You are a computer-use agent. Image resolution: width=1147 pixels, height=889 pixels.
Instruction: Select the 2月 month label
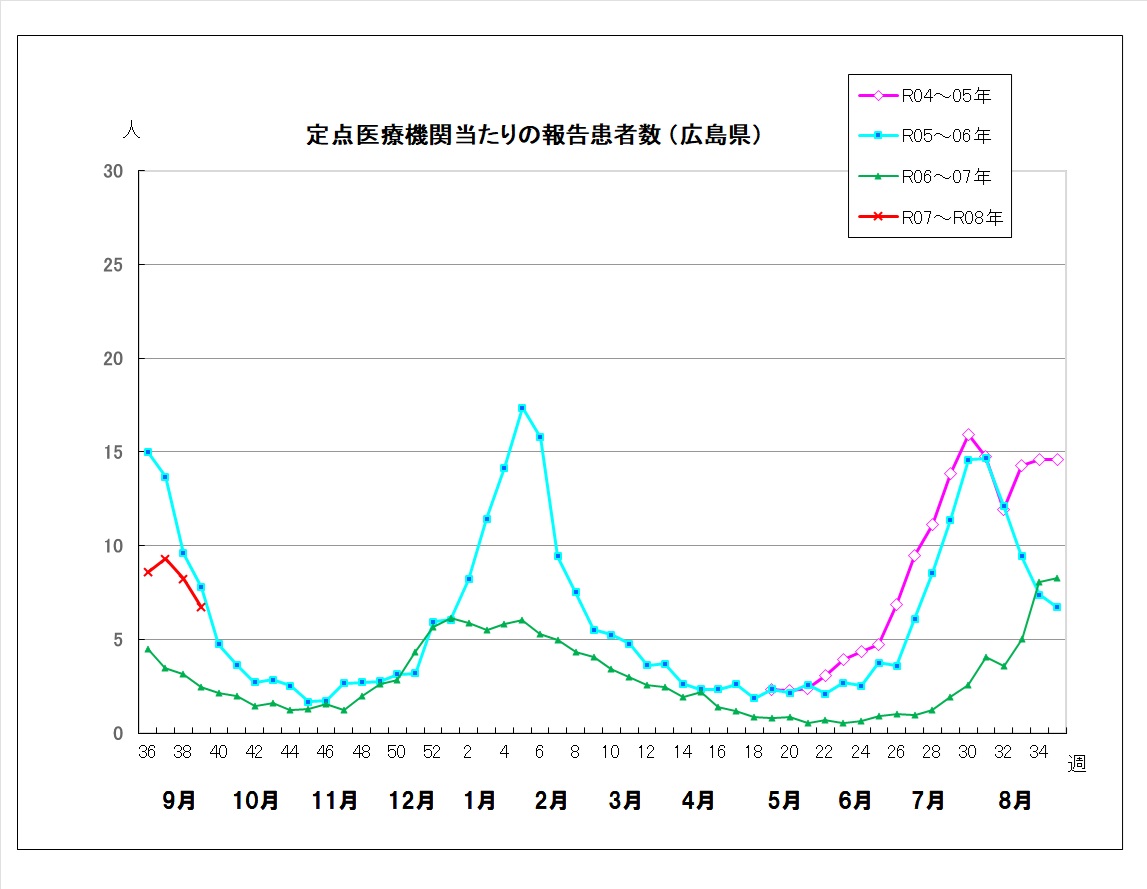pos(551,801)
